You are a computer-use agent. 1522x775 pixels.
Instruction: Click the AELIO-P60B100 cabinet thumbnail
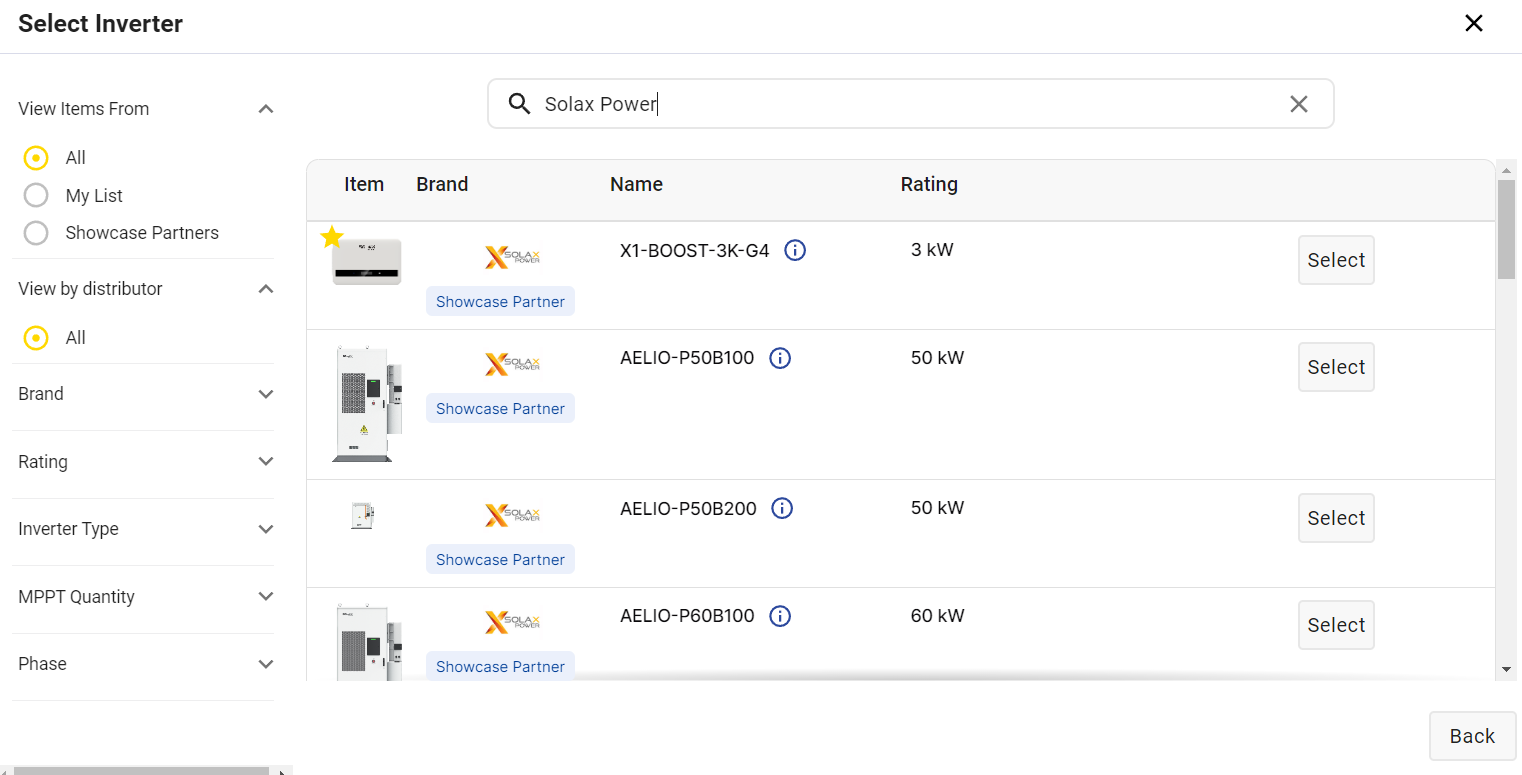coord(367,641)
